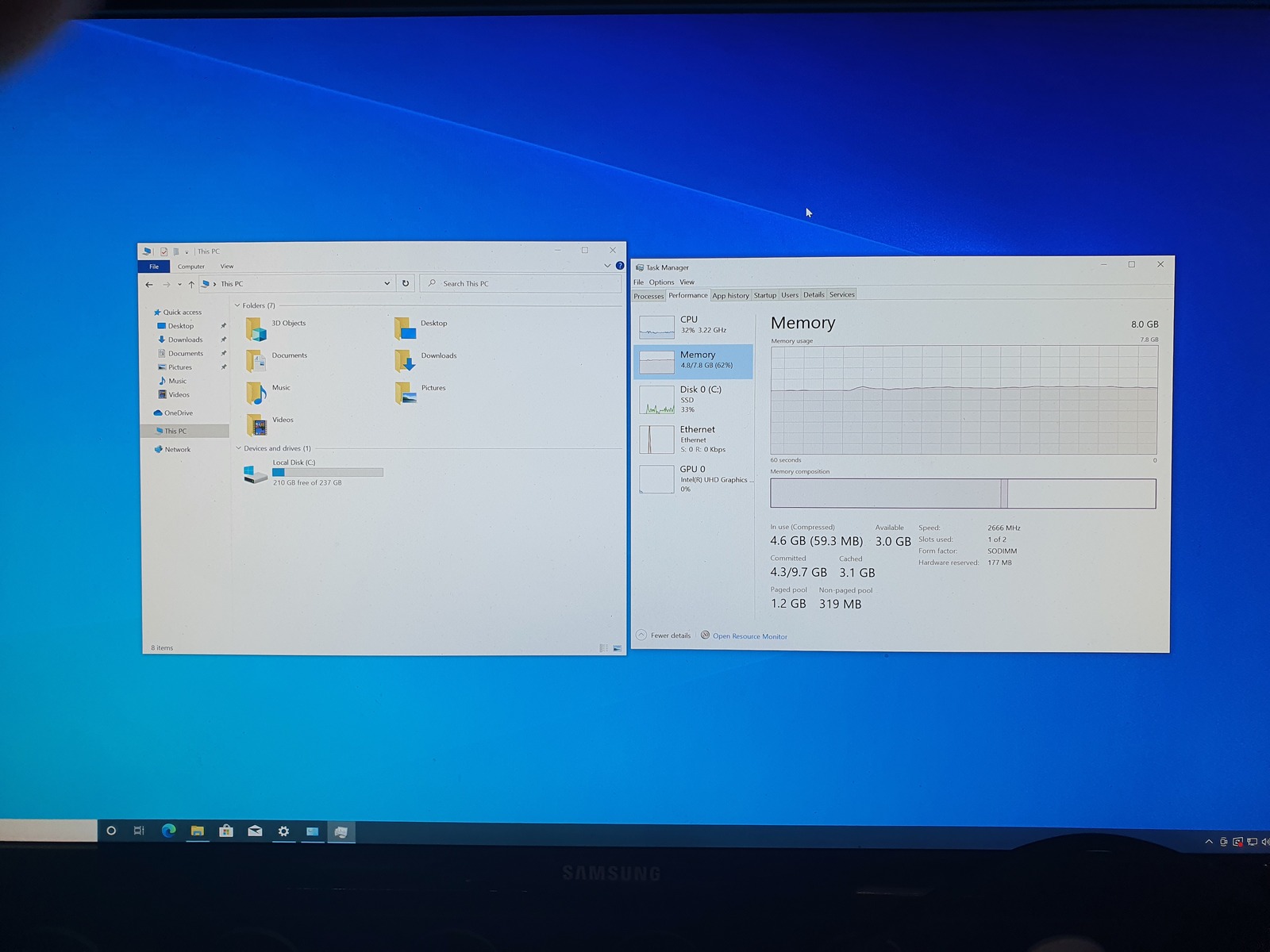Open the 3D Objects folder

[x=276, y=328]
